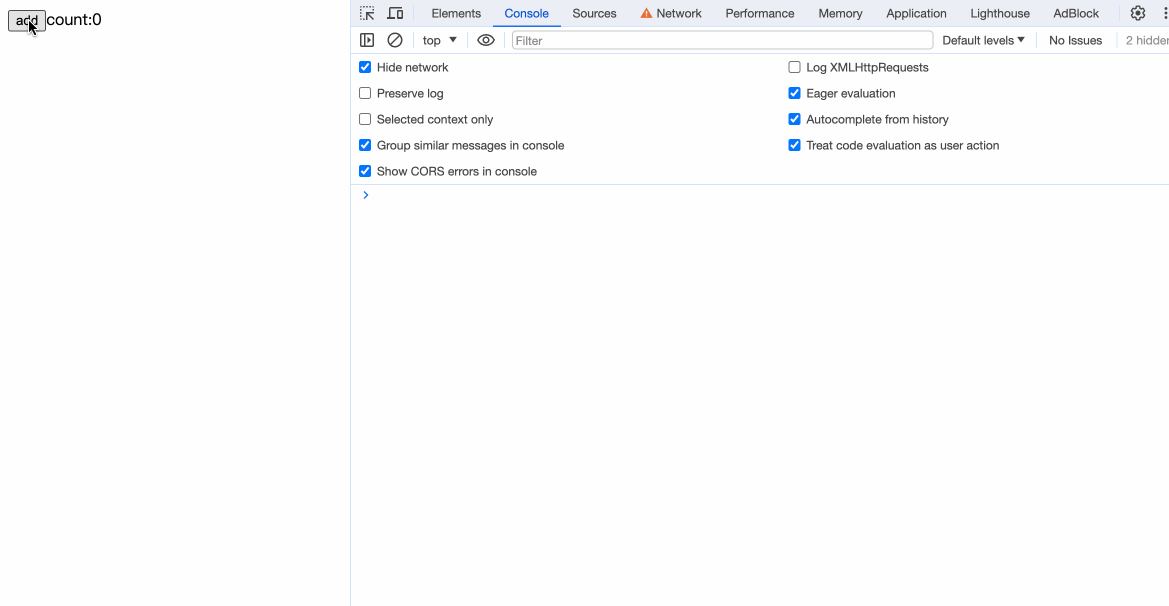Open DevTools settings gear

pos(1137,13)
